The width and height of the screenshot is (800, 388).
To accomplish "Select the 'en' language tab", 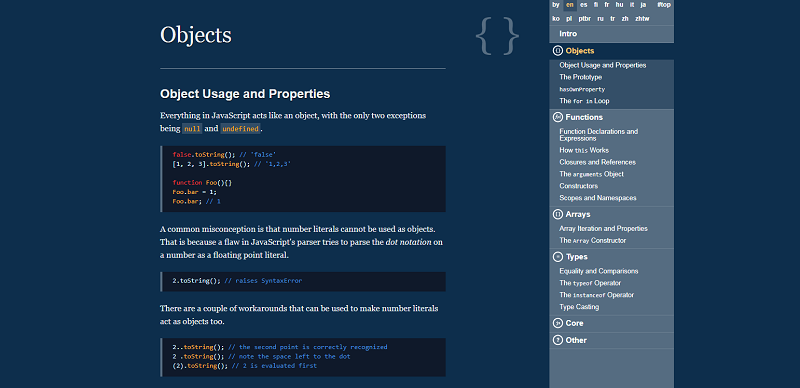I will [570, 5].
